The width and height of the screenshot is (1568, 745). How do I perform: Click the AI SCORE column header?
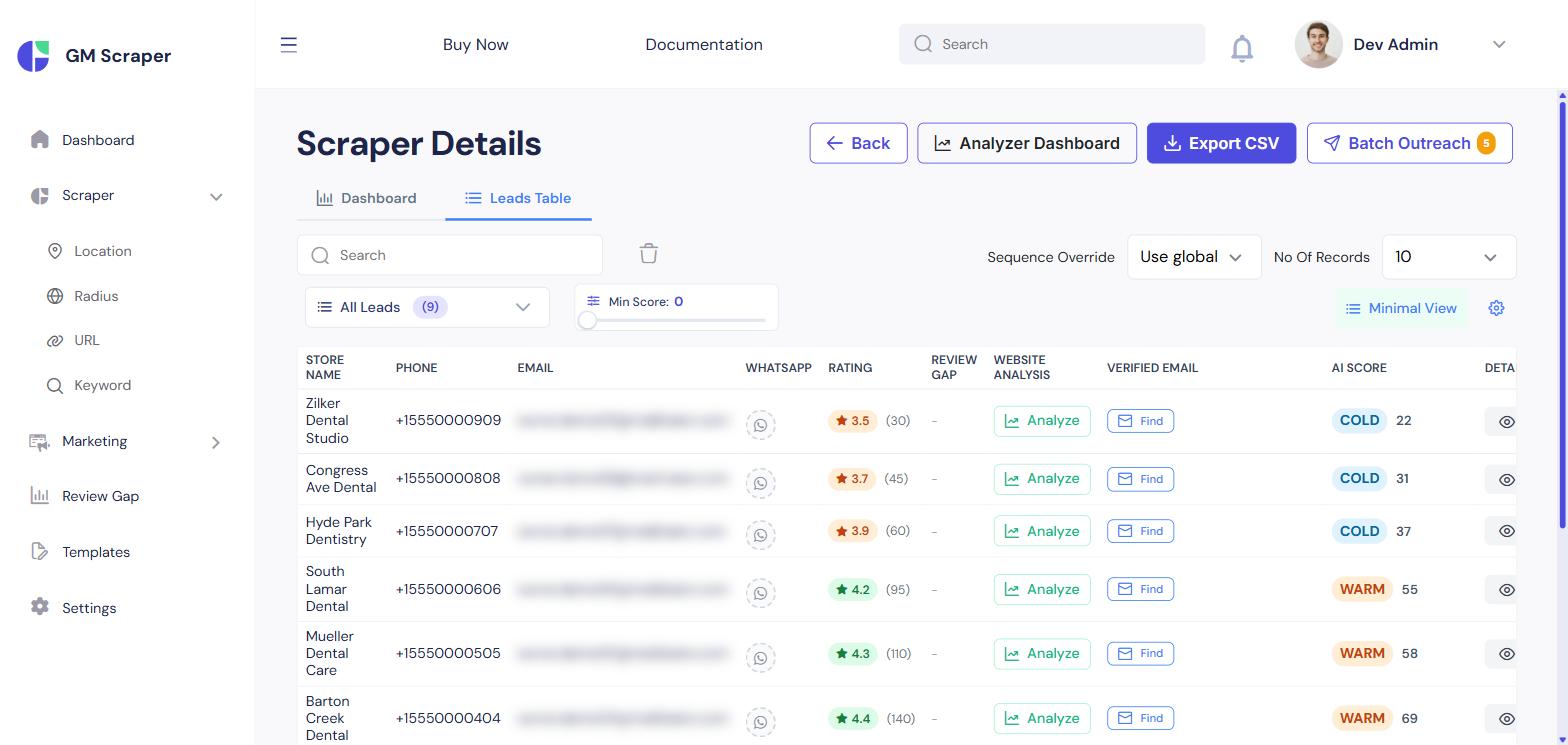coord(1359,368)
